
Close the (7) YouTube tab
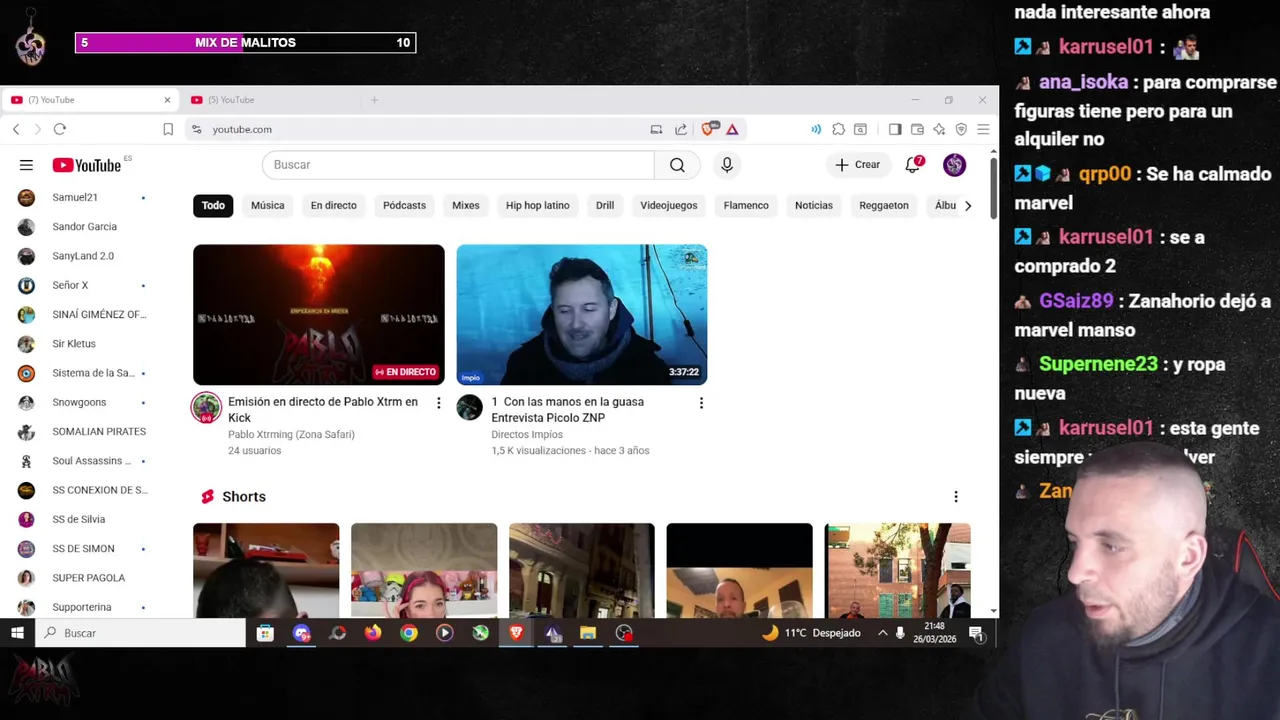coord(167,100)
